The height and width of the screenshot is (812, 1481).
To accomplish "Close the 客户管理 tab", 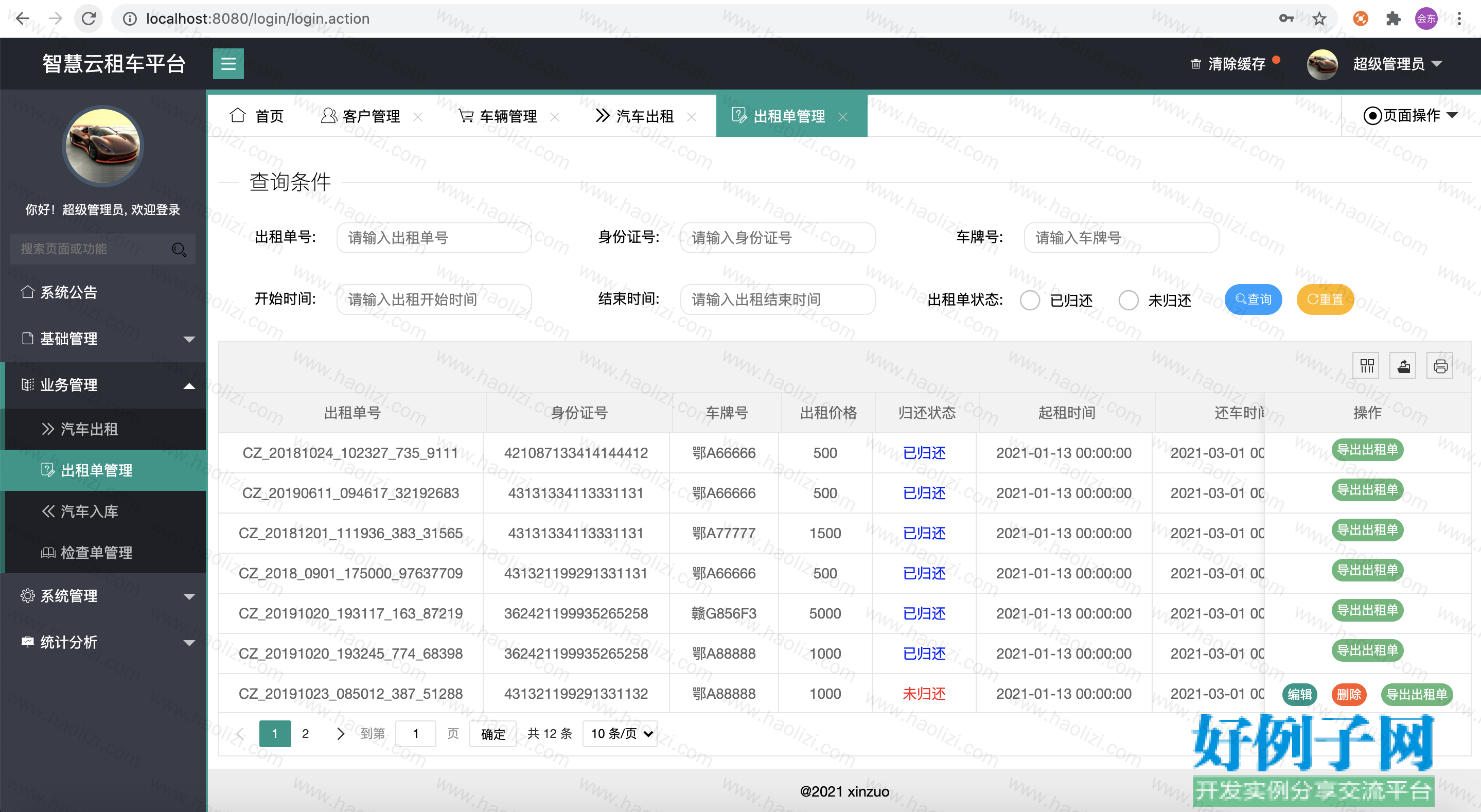I will pos(418,117).
